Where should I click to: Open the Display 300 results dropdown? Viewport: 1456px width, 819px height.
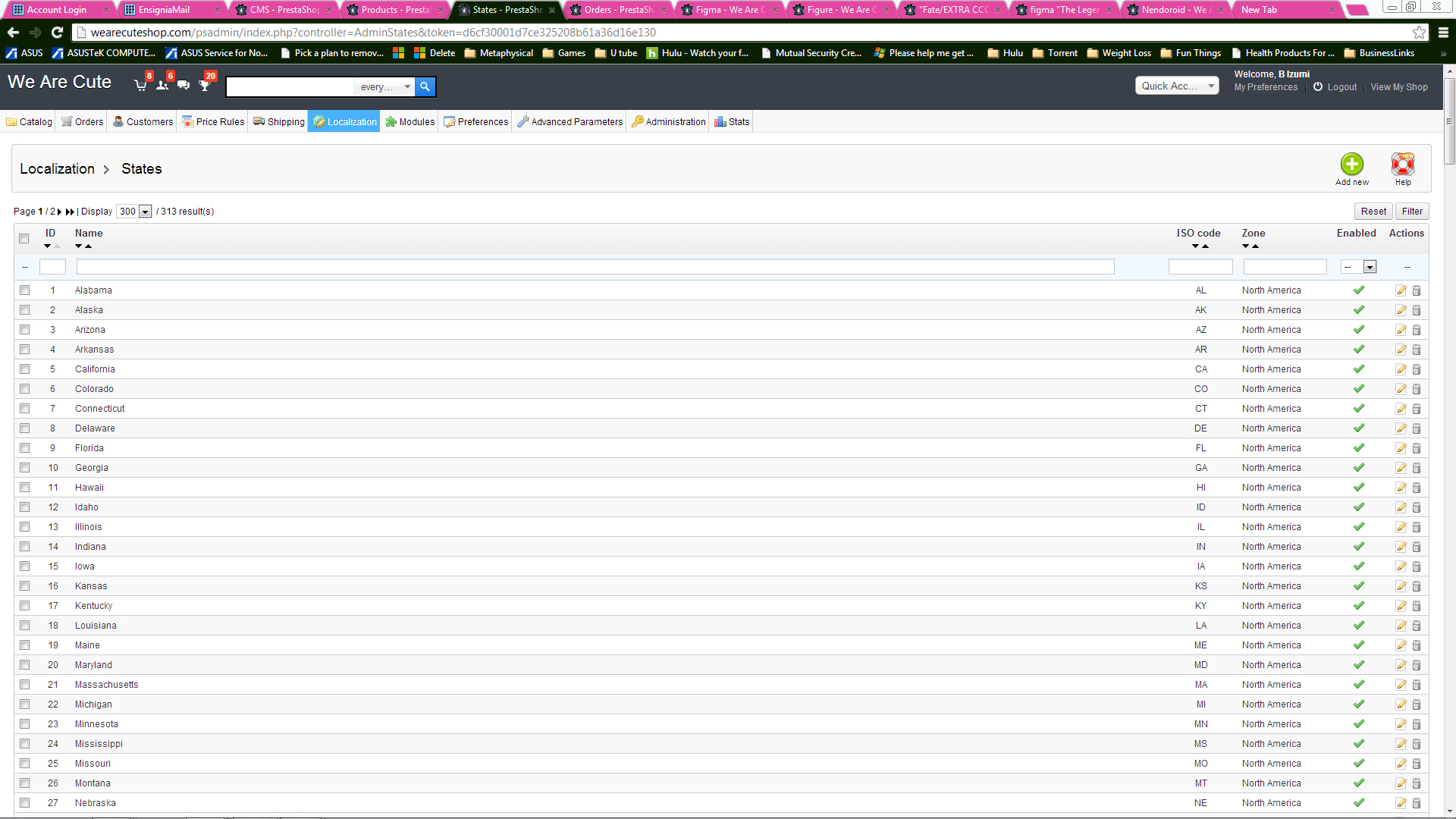(x=134, y=212)
